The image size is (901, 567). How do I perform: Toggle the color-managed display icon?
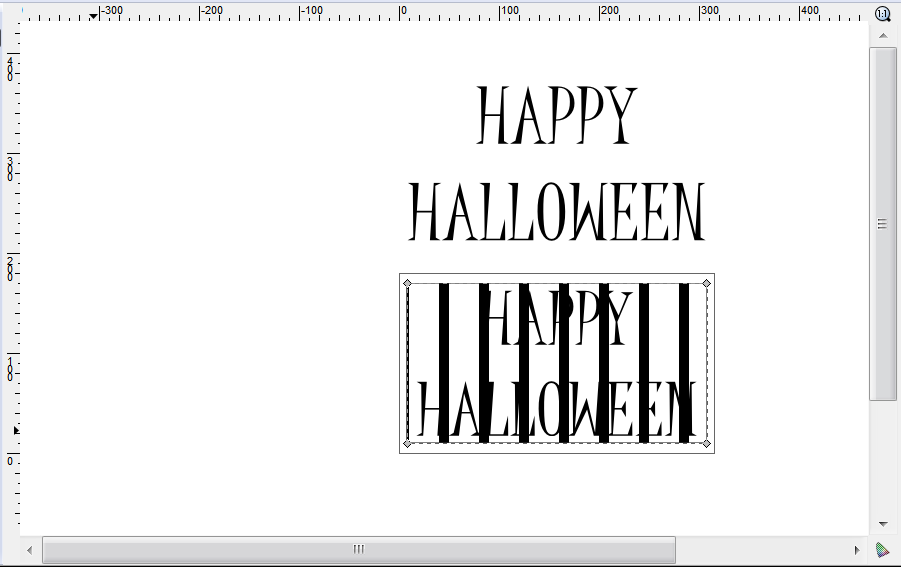click(x=882, y=549)
